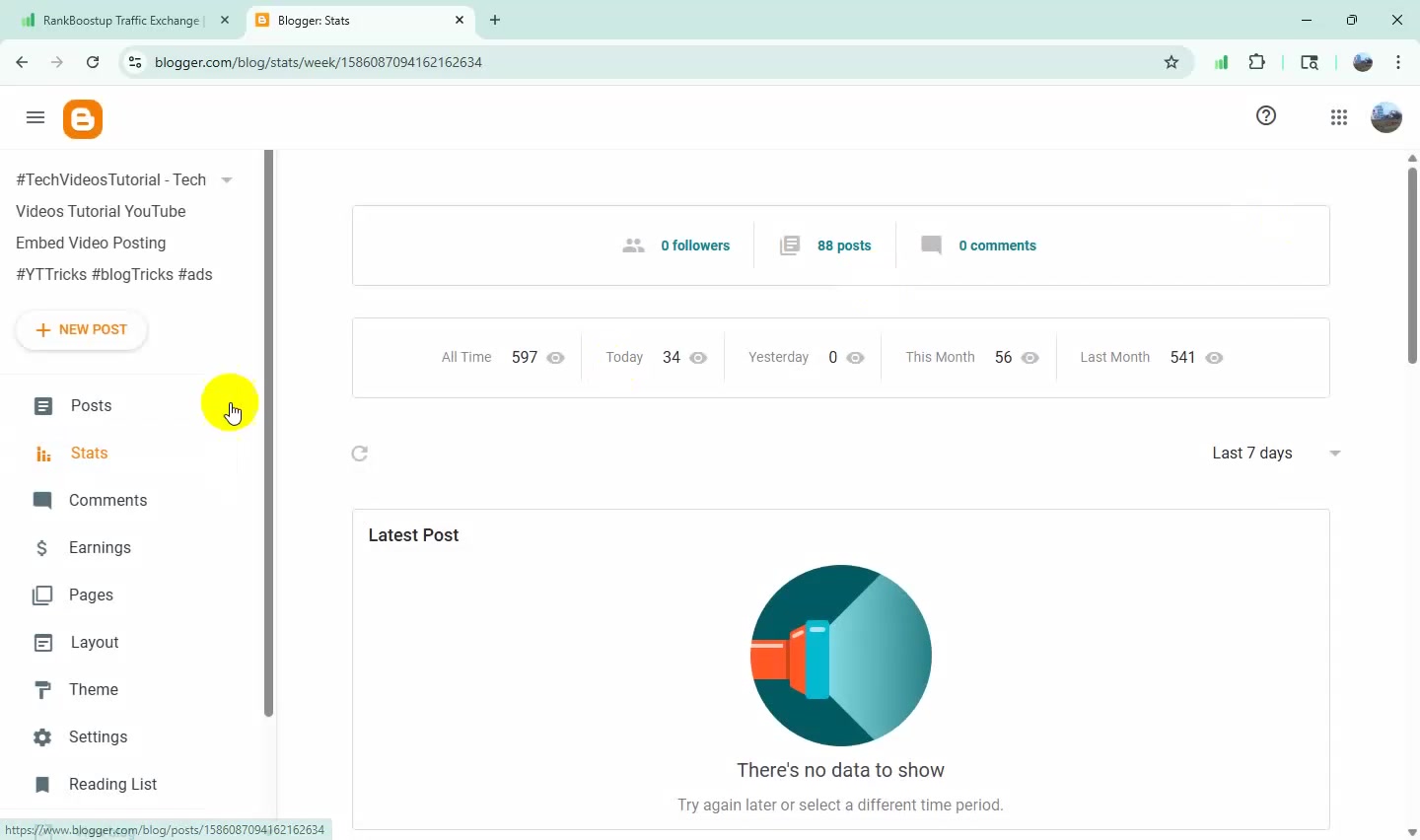This screenshot has height=840, width=1420.
Task: Open the Earnings dollar icon item
Action: pos(41,548)
